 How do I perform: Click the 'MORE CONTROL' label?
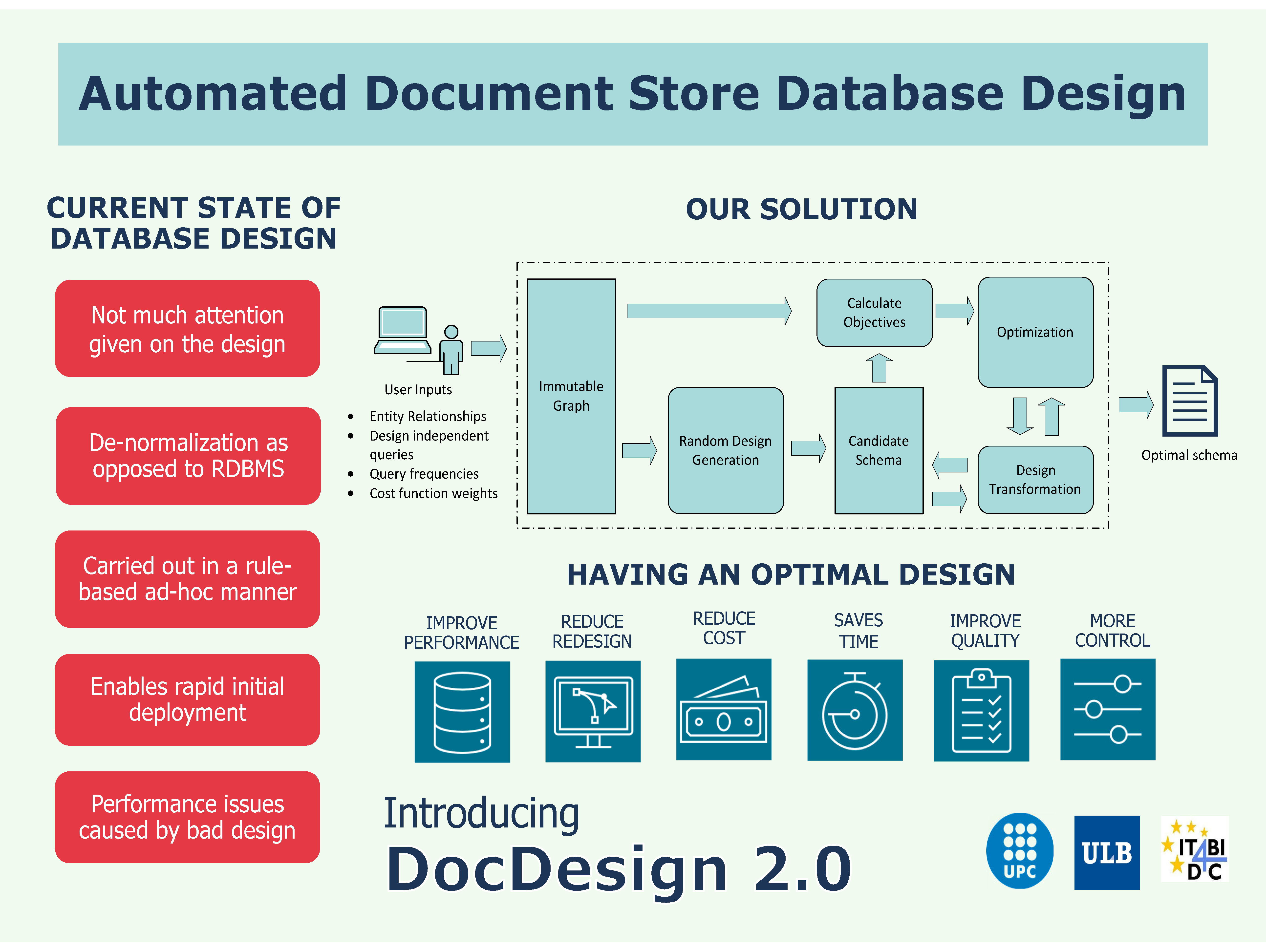[x=1112, y=631]
